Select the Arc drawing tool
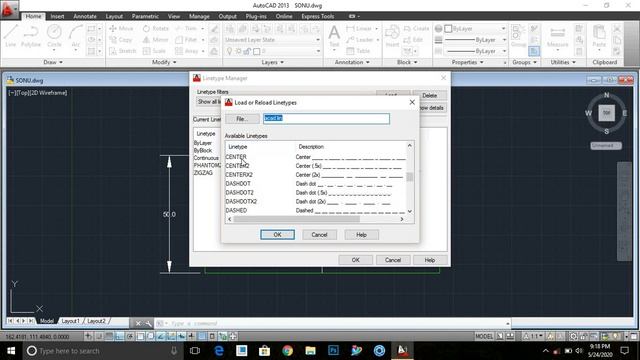640x360 pixels. pyautogui.click(x=76, y=36)
